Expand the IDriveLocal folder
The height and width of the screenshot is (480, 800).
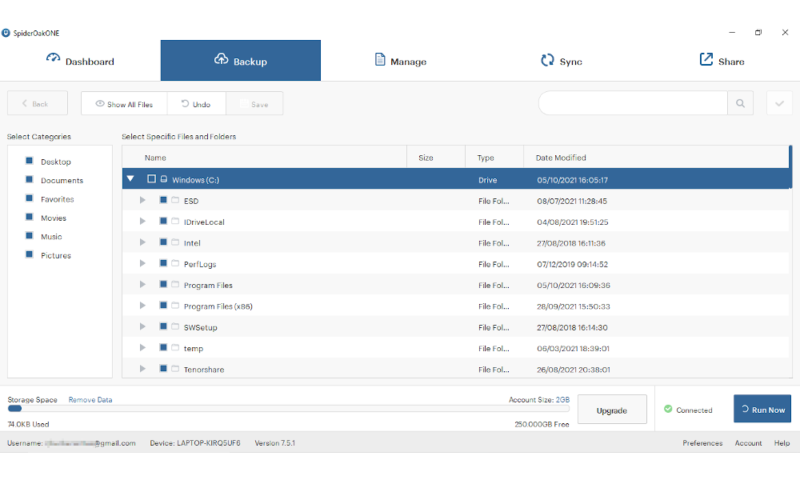[x=142, y=221]
